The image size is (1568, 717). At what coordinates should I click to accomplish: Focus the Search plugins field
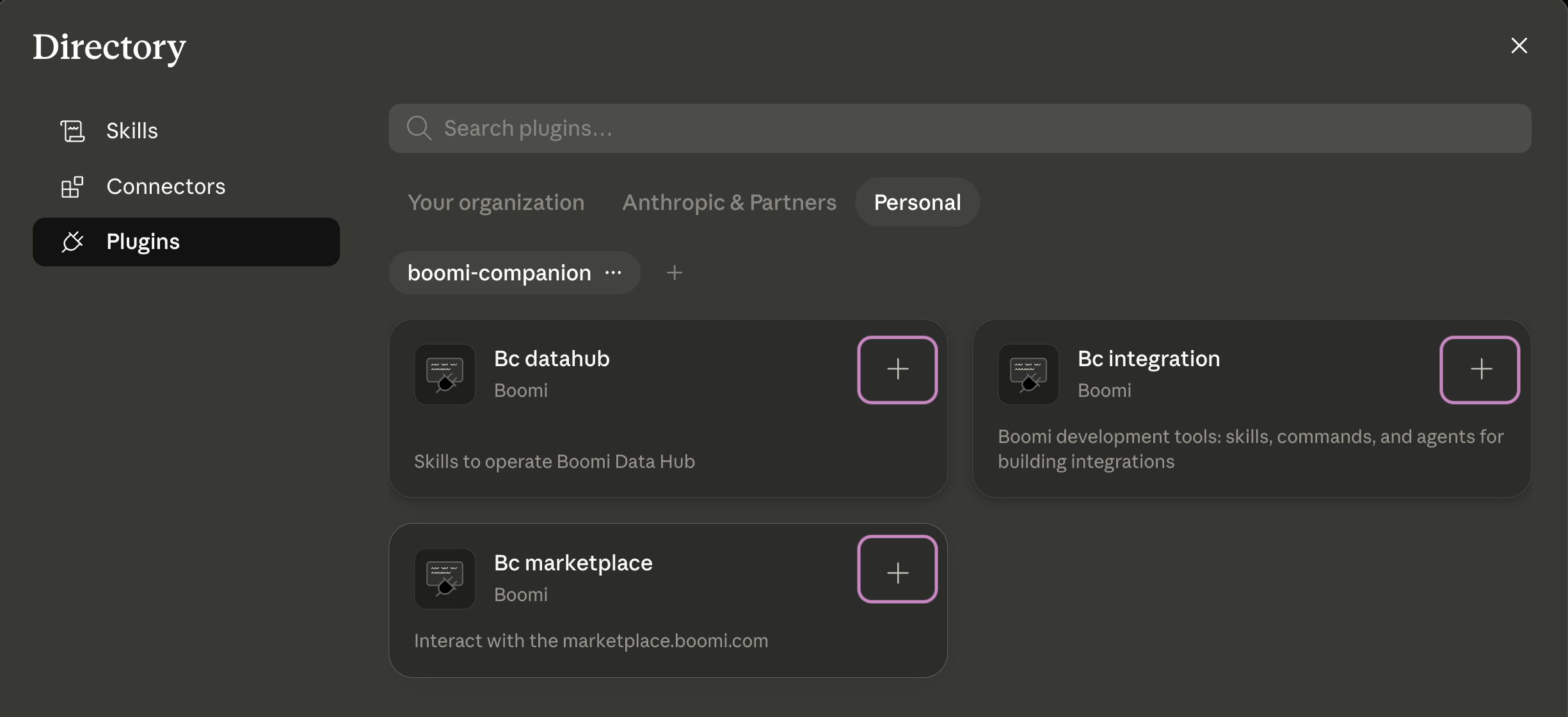tap(959, 129)
